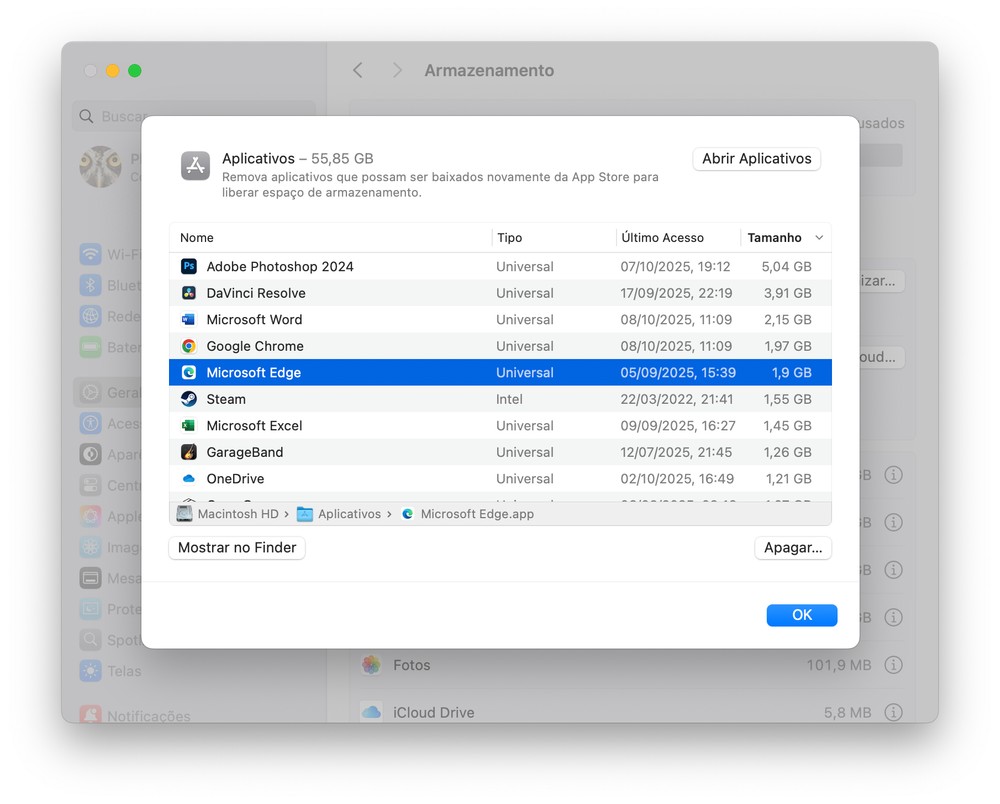
Task: Sort apps by Último Acesso column
Action: coord(662,238)
